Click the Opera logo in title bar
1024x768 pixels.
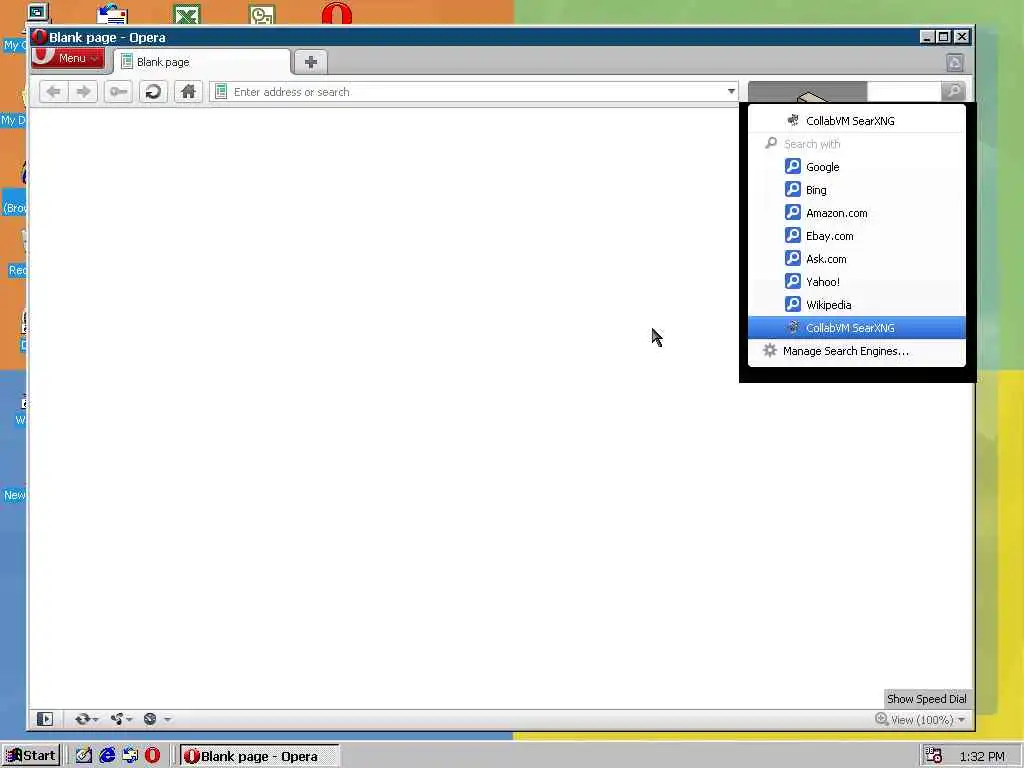[39, 37]
